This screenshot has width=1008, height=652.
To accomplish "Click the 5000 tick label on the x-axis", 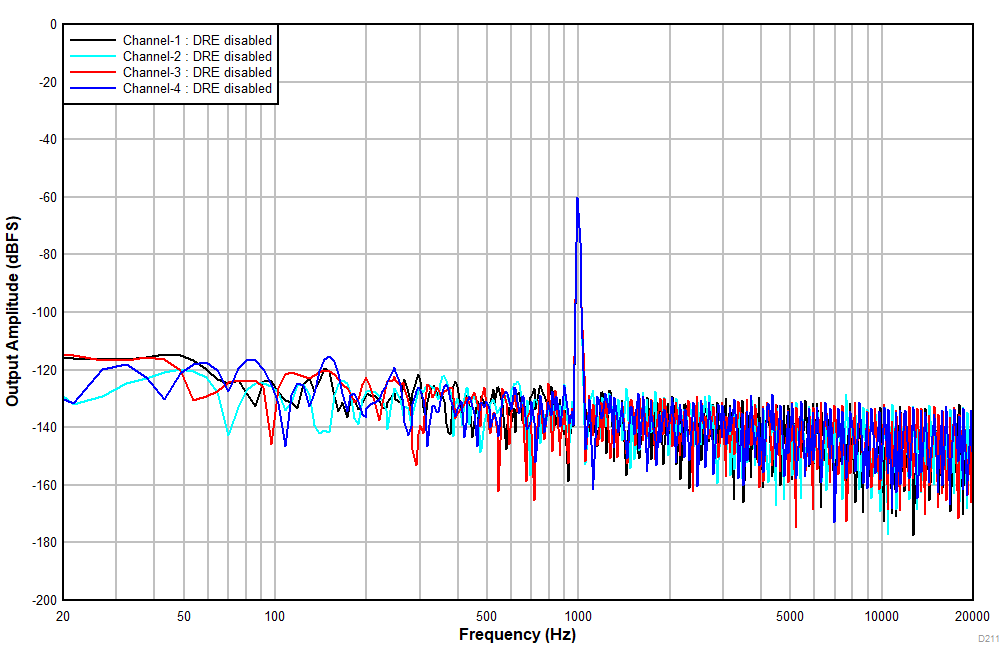I will point(790,615).
